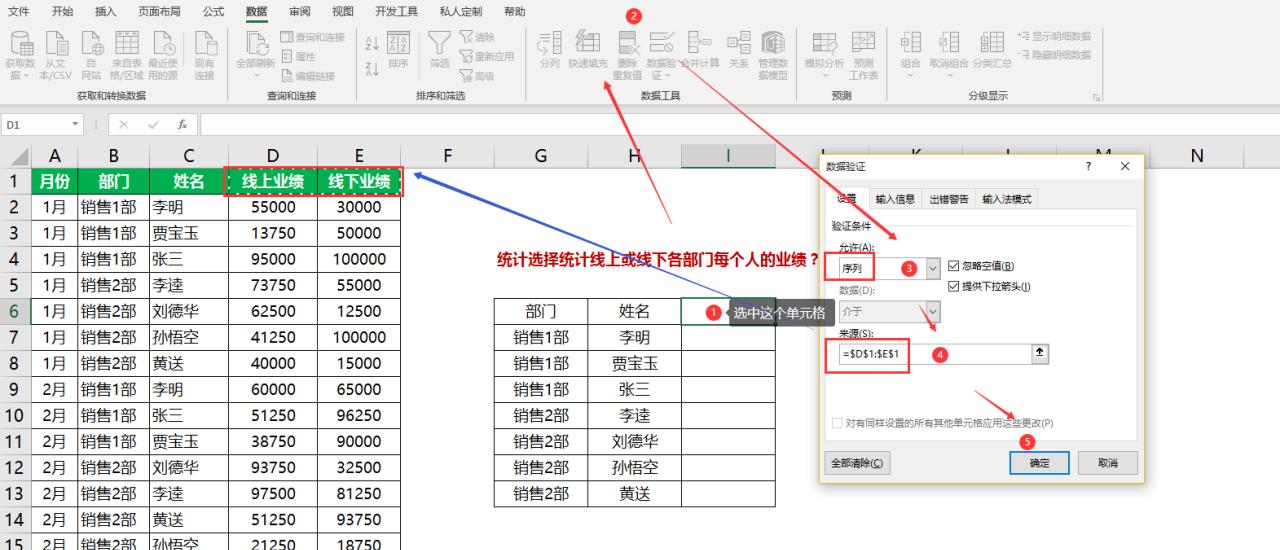
Task: Click 取消 cancel button
Action: pyautogui.click(x=1106, y=463)
